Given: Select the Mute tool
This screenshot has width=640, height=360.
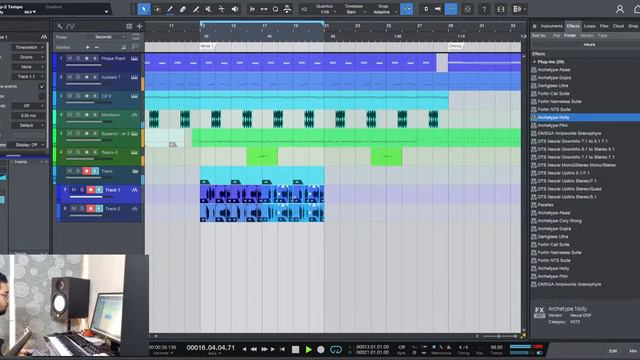Looking at the screenshot, I should coord(209,9).
